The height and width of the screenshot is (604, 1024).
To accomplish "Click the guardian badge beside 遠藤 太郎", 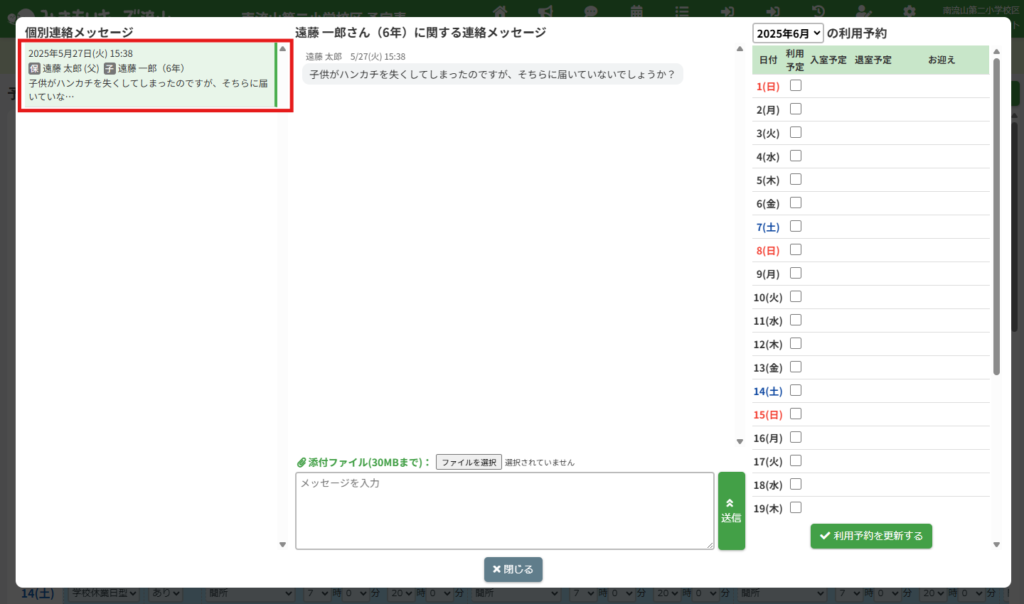I will pos(34,68).
